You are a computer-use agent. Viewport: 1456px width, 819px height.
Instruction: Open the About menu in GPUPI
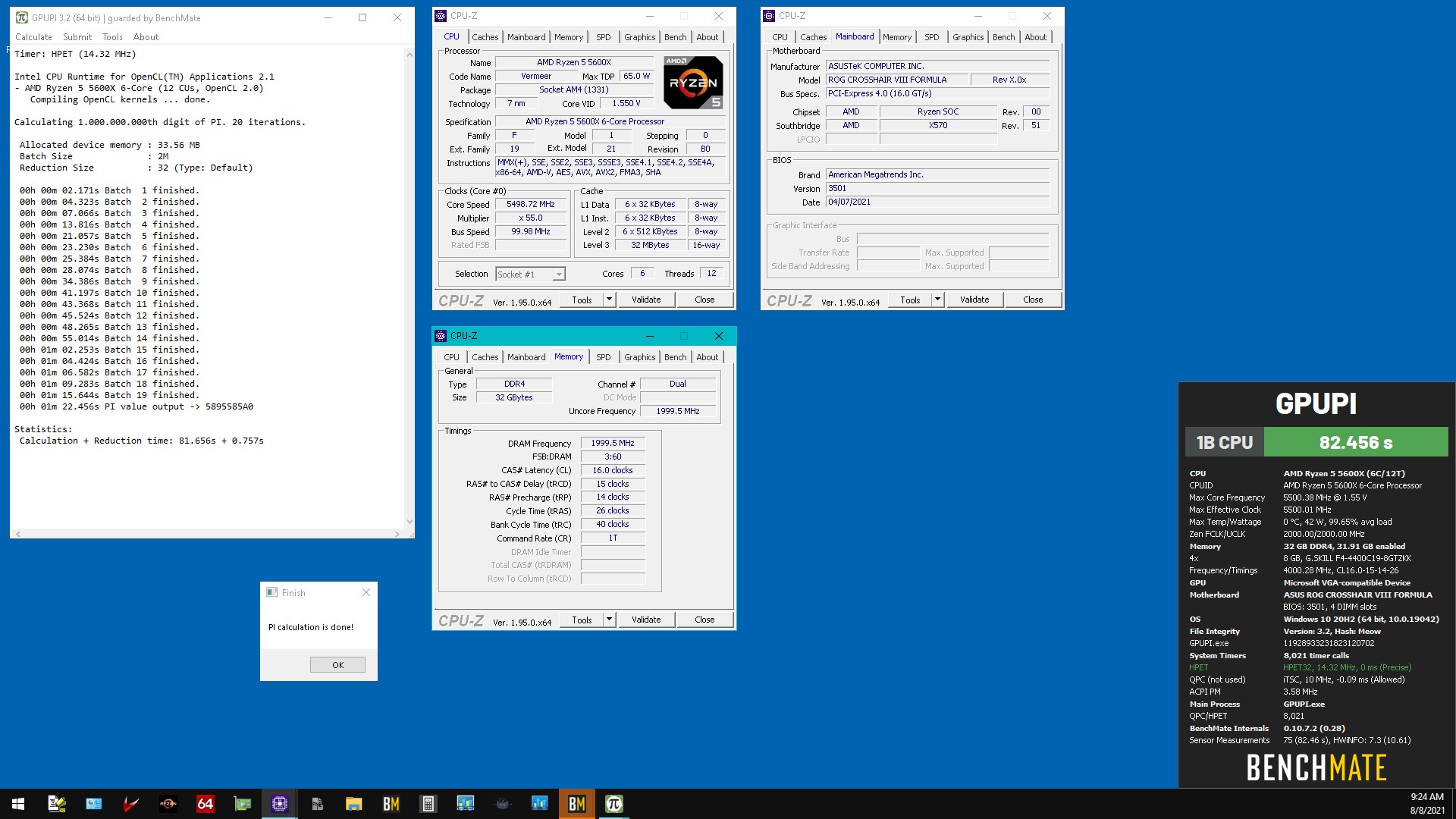pyautogui.click(x=146, y=37)
